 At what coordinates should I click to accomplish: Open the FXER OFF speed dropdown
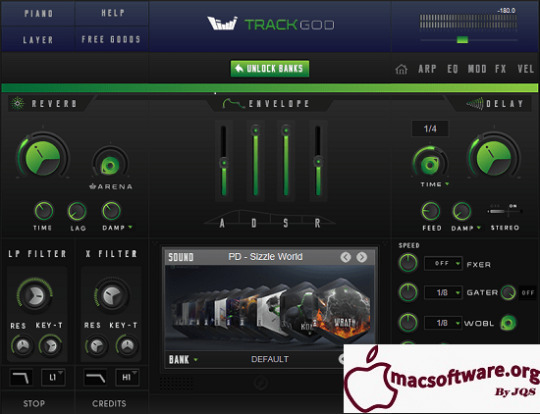click(x=443, y=263)
